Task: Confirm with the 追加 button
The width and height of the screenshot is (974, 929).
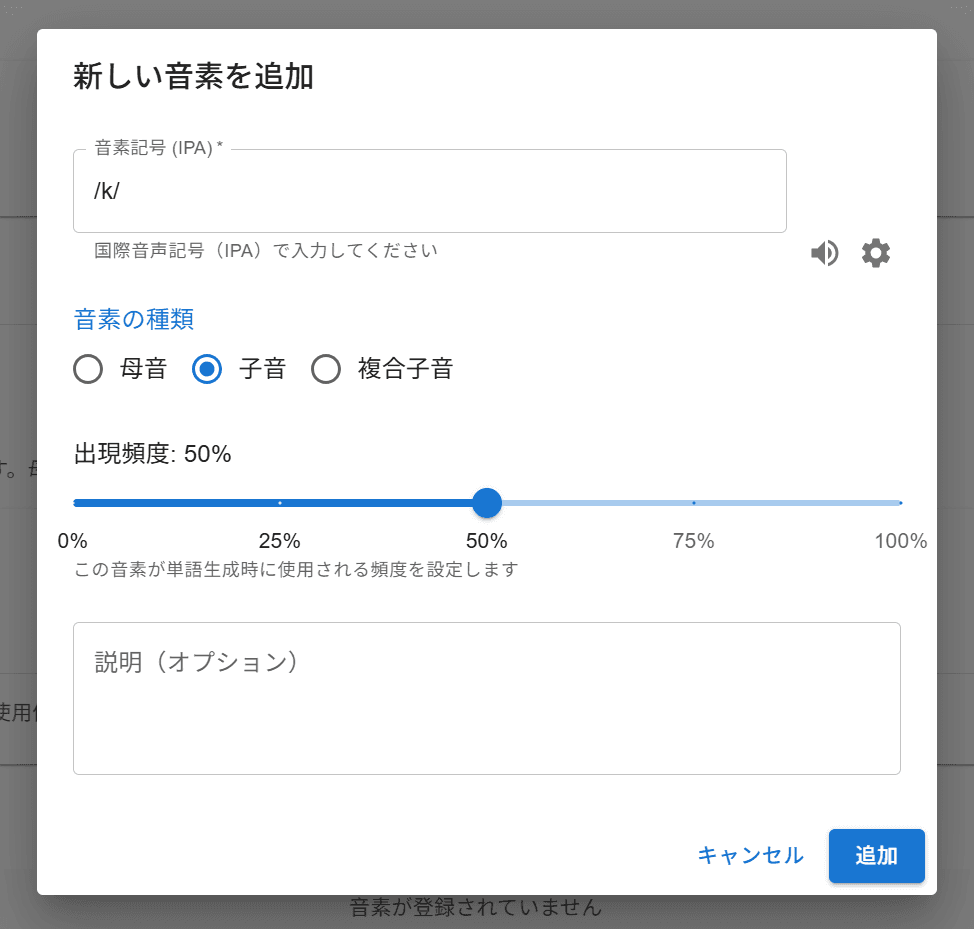Action: click(x=876, y=856)
